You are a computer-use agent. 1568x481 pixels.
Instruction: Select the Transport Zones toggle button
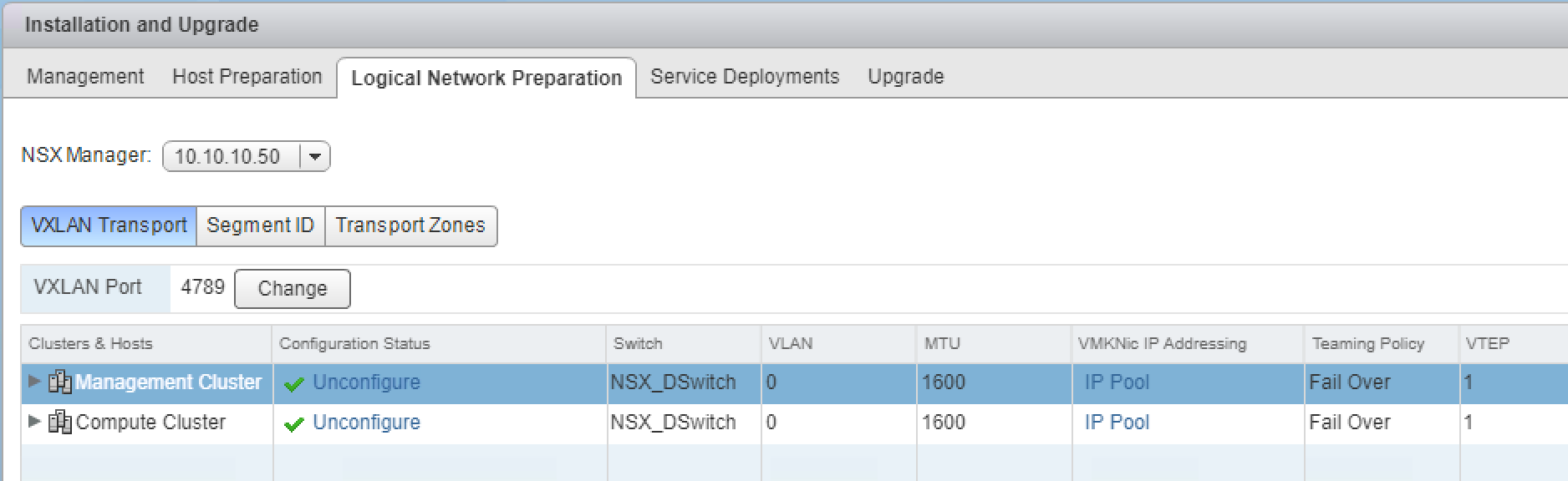pos(410,225)
